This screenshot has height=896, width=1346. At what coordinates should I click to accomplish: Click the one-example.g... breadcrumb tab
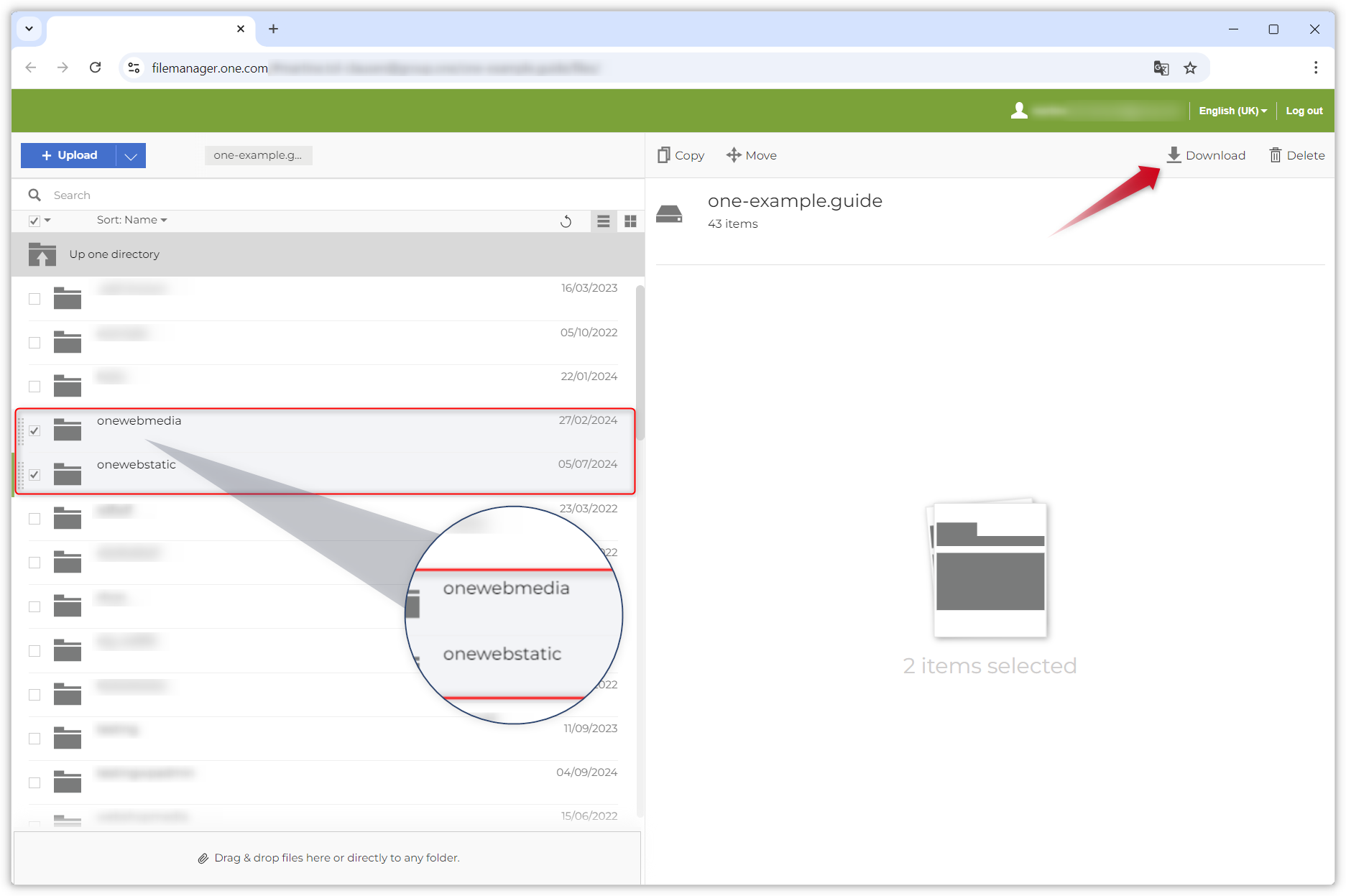click(258, 155)
